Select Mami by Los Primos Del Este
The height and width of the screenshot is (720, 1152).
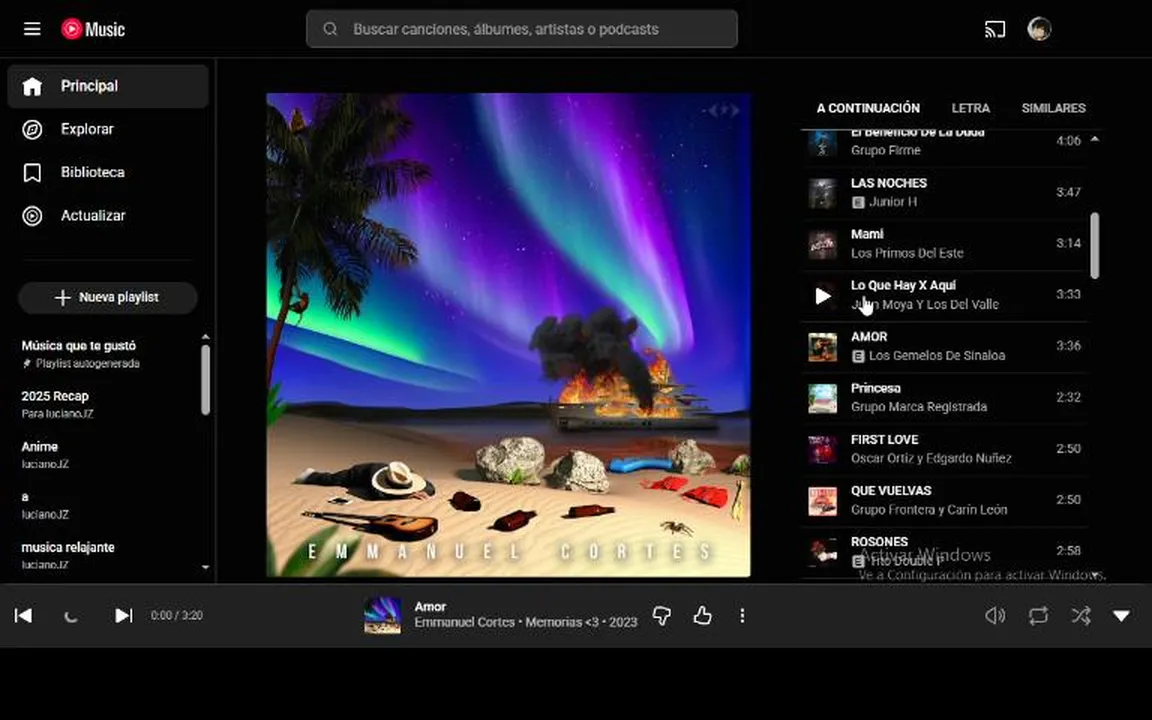[945, 244]
